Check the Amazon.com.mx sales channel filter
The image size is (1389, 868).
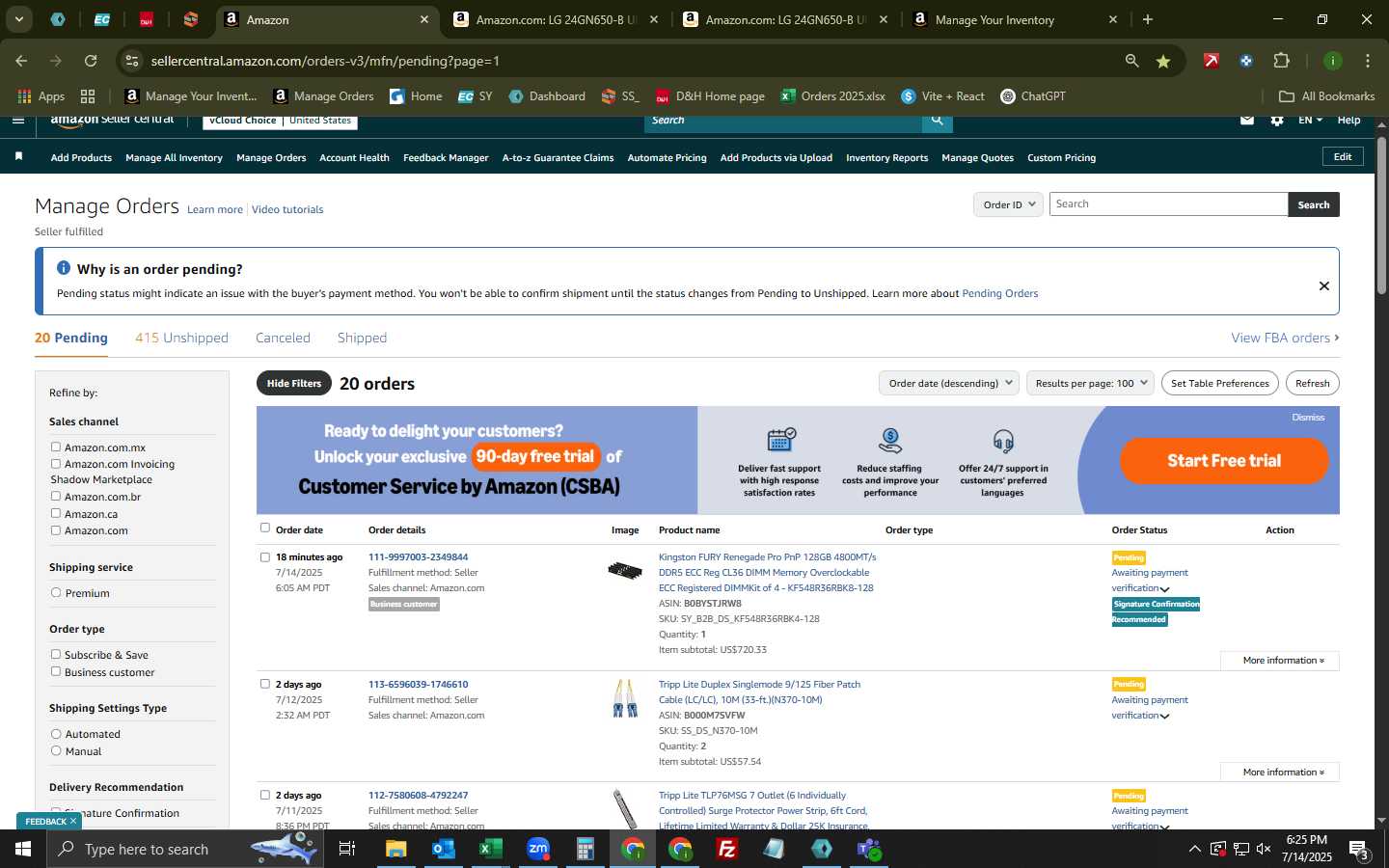56,447
